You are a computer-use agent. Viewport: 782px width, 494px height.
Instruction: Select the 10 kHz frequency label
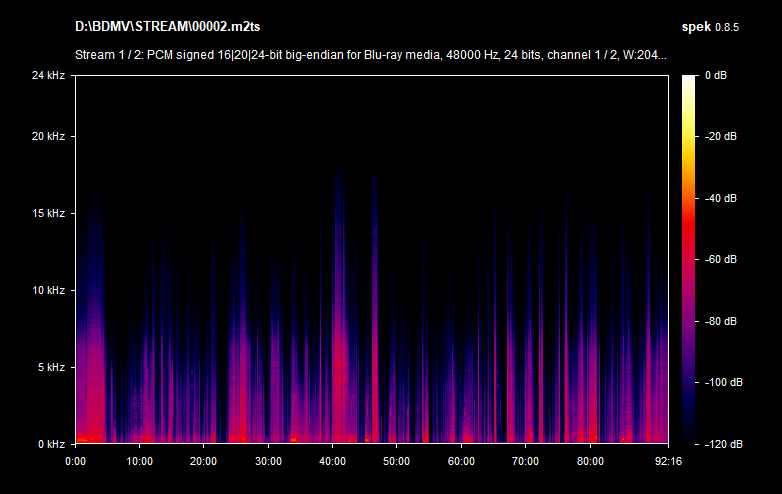47,290
